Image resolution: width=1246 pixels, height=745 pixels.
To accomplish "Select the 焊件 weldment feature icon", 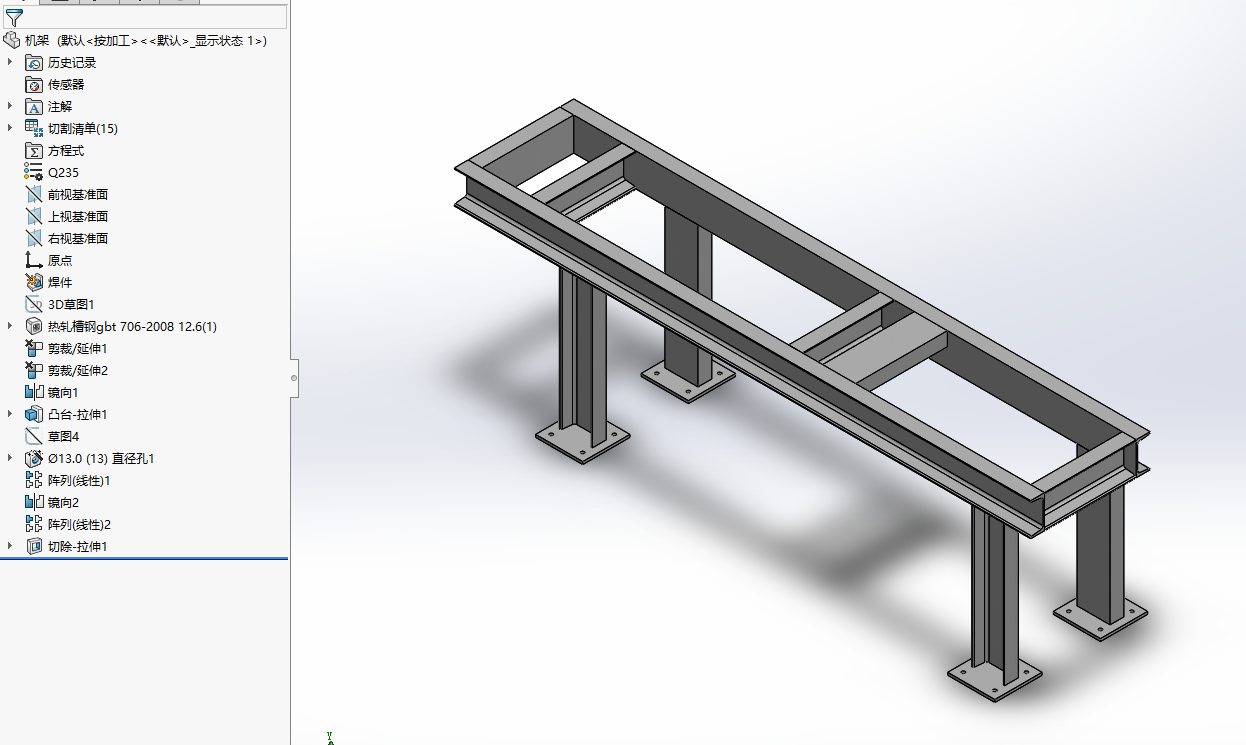I will point(34,282).
